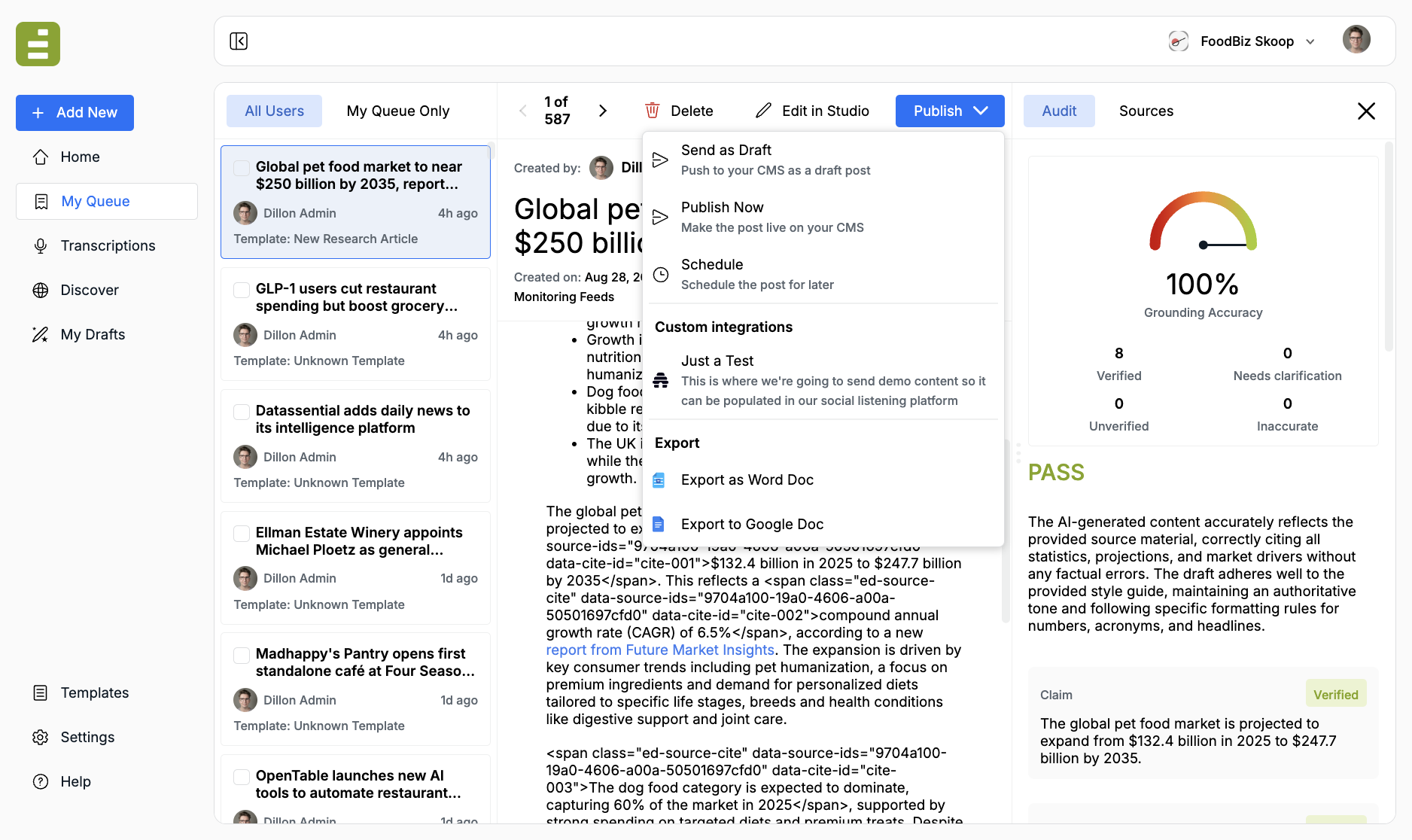This screenshot has height=840, width=1412.
Task: Check the Datassential daily news article
Action: [242, 411]
